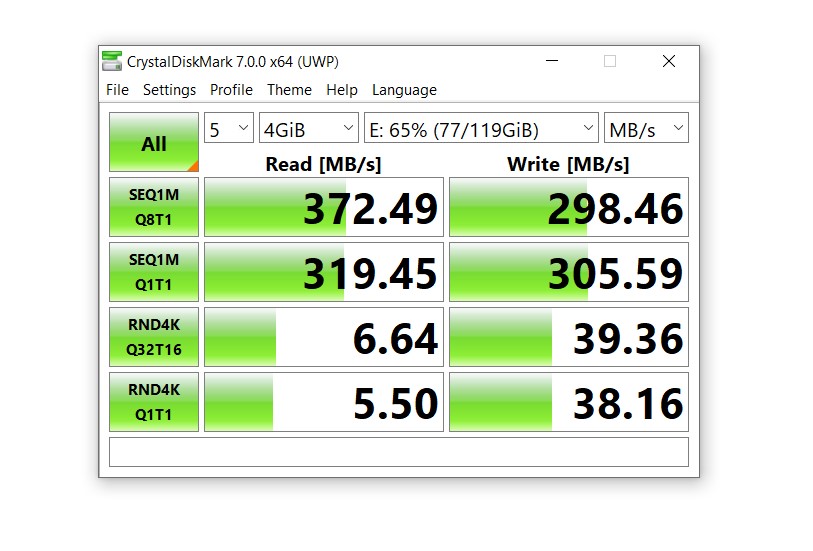Close the CrystalDiskMark window

point(669,61)
